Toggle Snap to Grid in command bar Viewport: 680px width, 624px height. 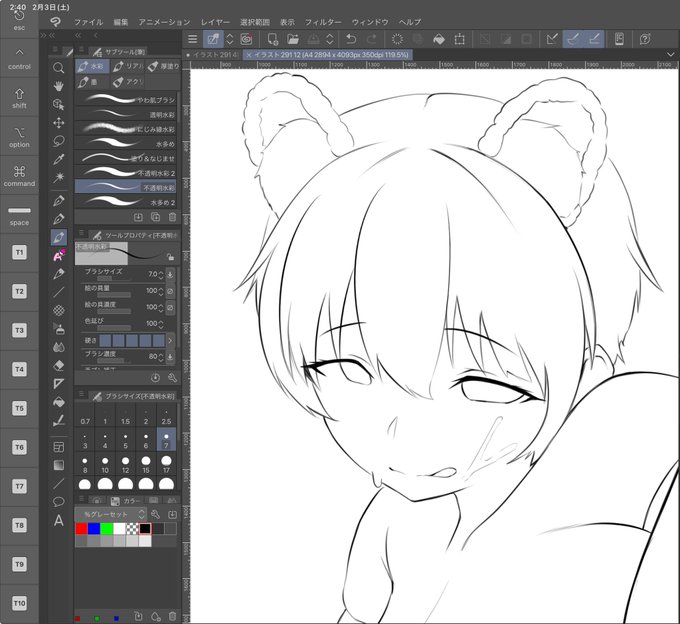594,39
